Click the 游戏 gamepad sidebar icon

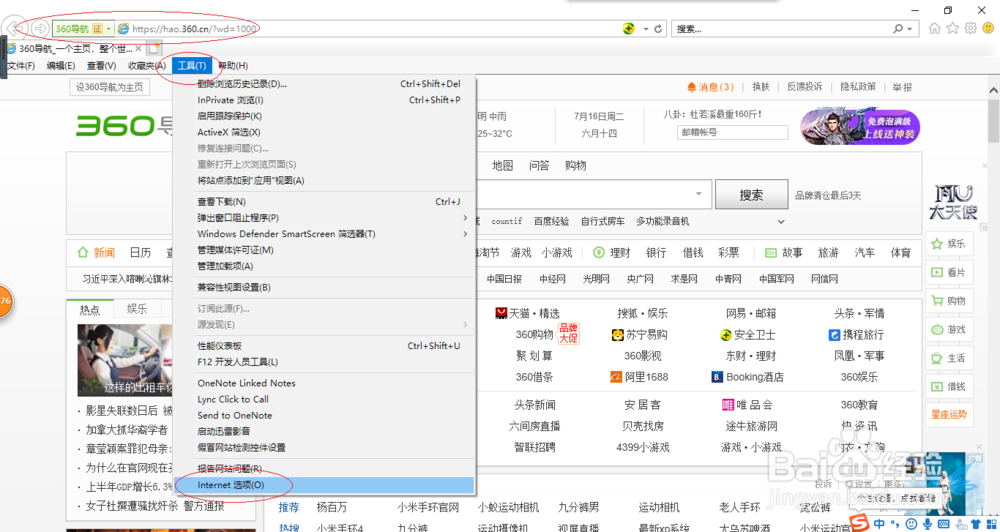click(x=937, y=330)
